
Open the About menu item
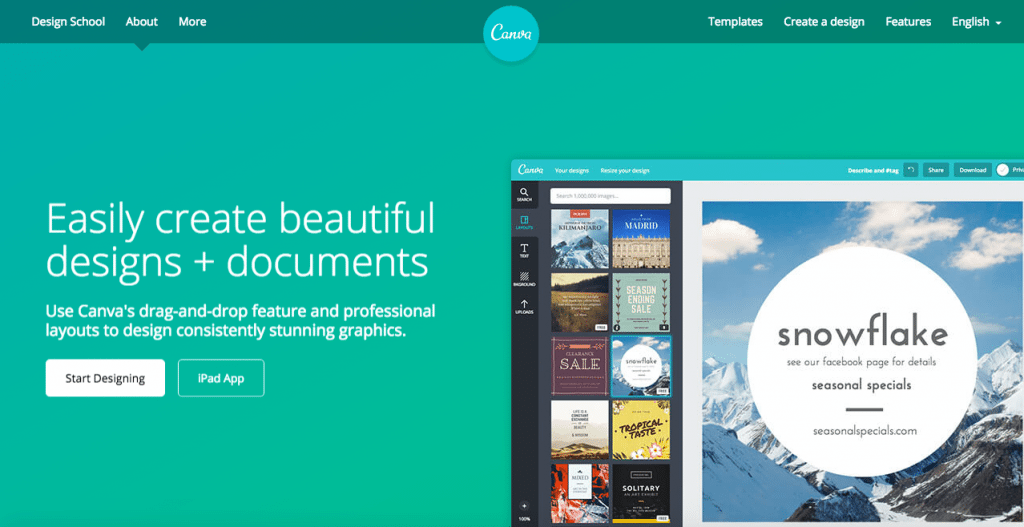pos(142,22)
